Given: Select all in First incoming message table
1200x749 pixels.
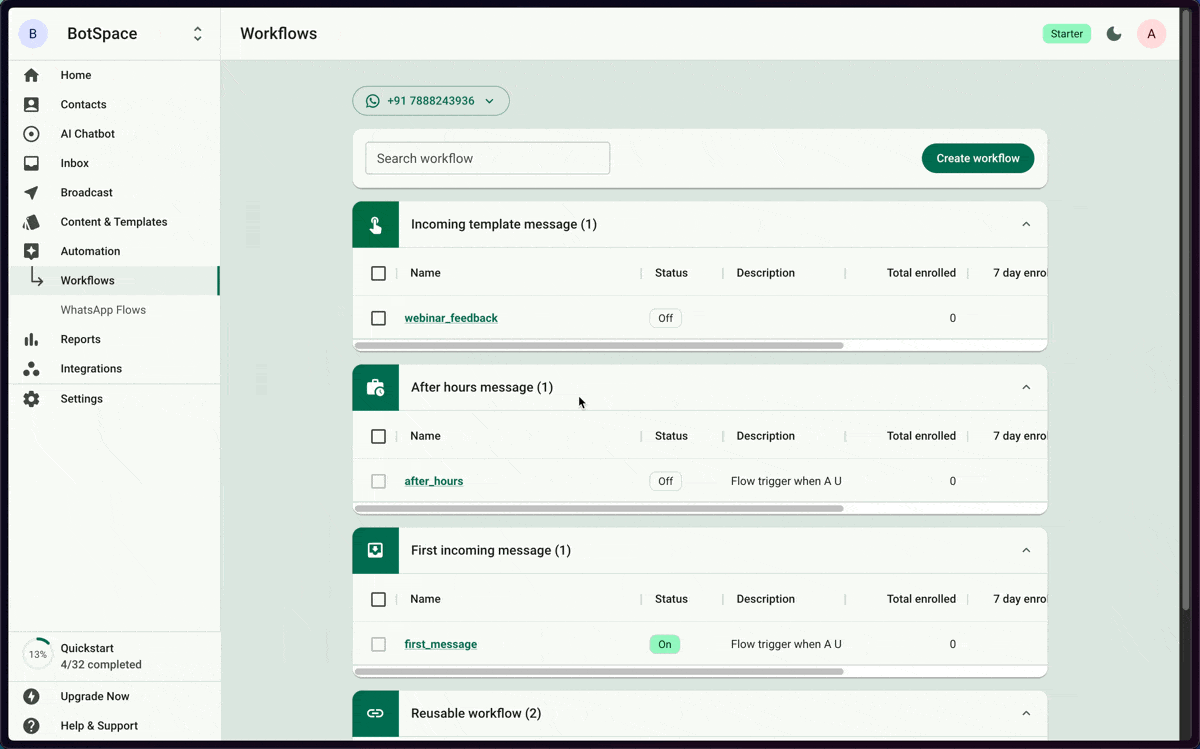Looking at the screenshot, I should tap(378, 599).
